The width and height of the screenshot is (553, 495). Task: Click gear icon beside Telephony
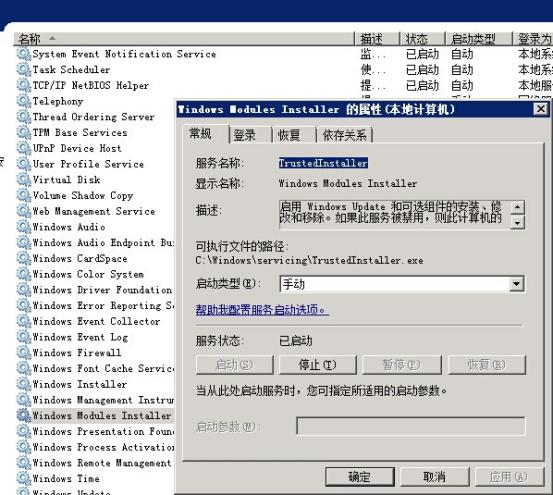click(x=24, y=101)
